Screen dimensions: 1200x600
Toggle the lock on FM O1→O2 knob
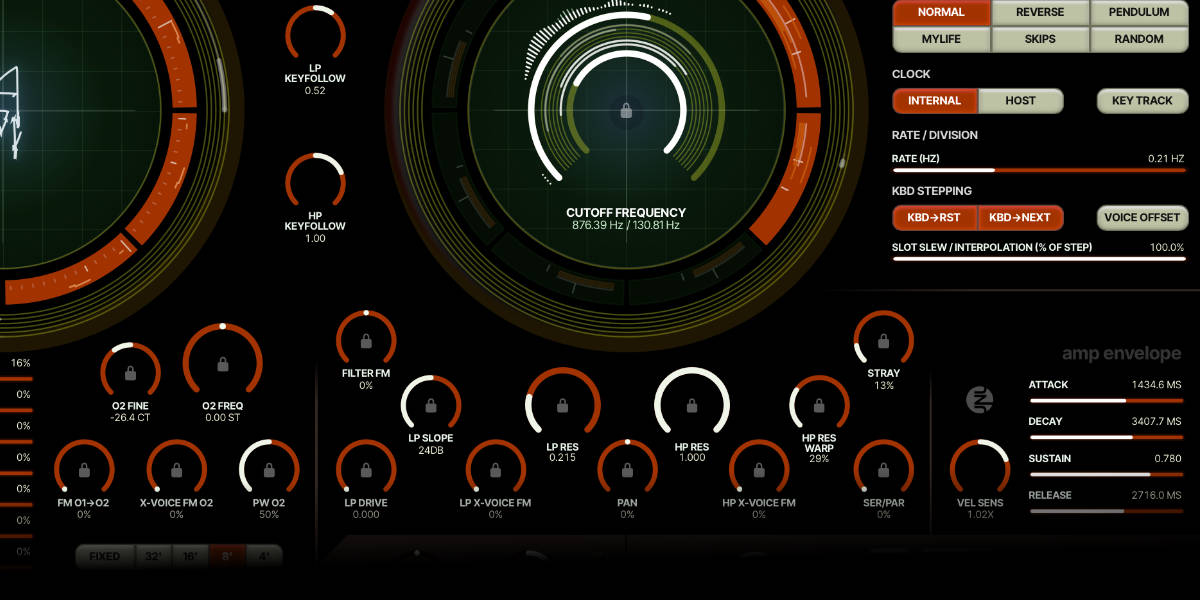84,470
